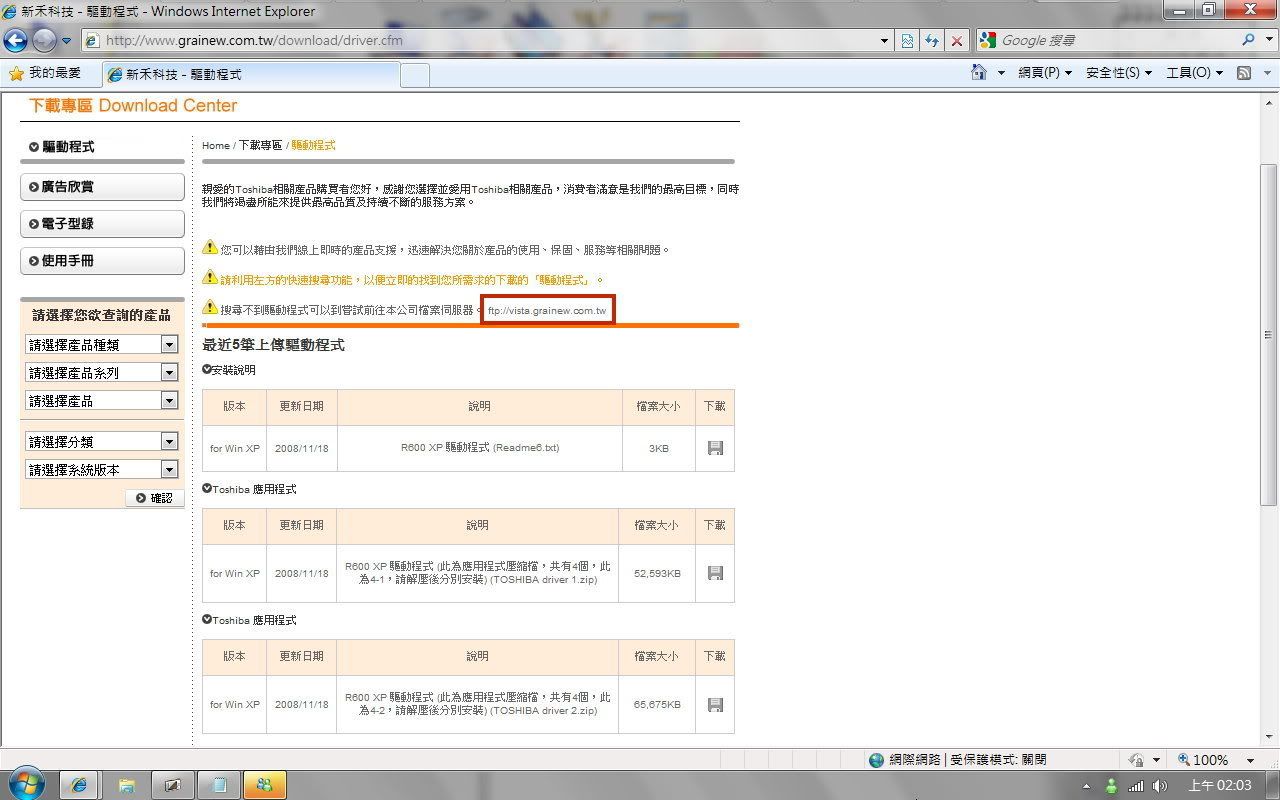Show hidden tray icons arrow
The width and height of the screenshot is (1280, 800).
pyautogui.click(x=1087, y=786)
